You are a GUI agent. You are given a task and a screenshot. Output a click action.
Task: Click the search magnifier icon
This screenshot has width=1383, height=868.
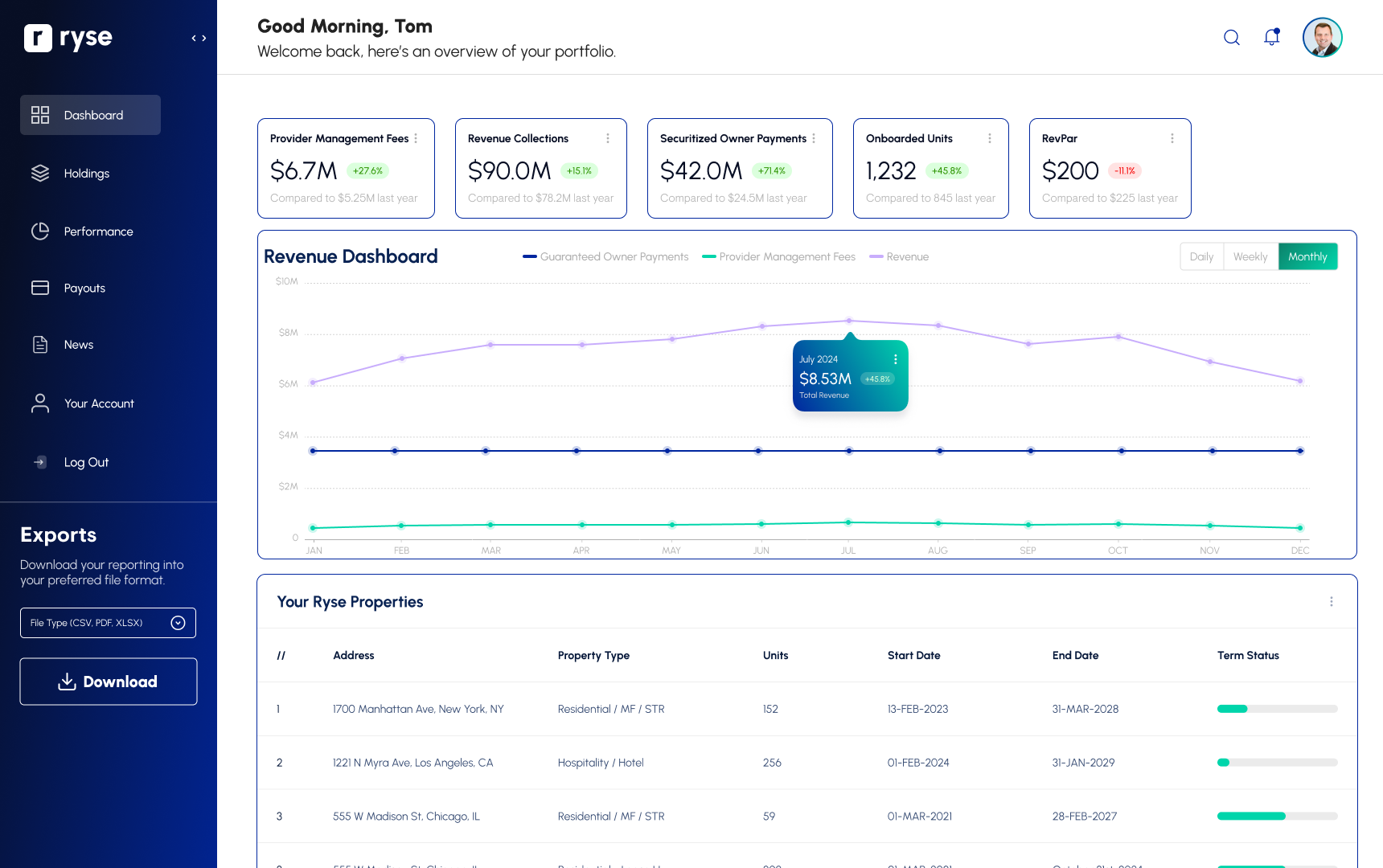pyautogui.click(x=1231, y=38)
